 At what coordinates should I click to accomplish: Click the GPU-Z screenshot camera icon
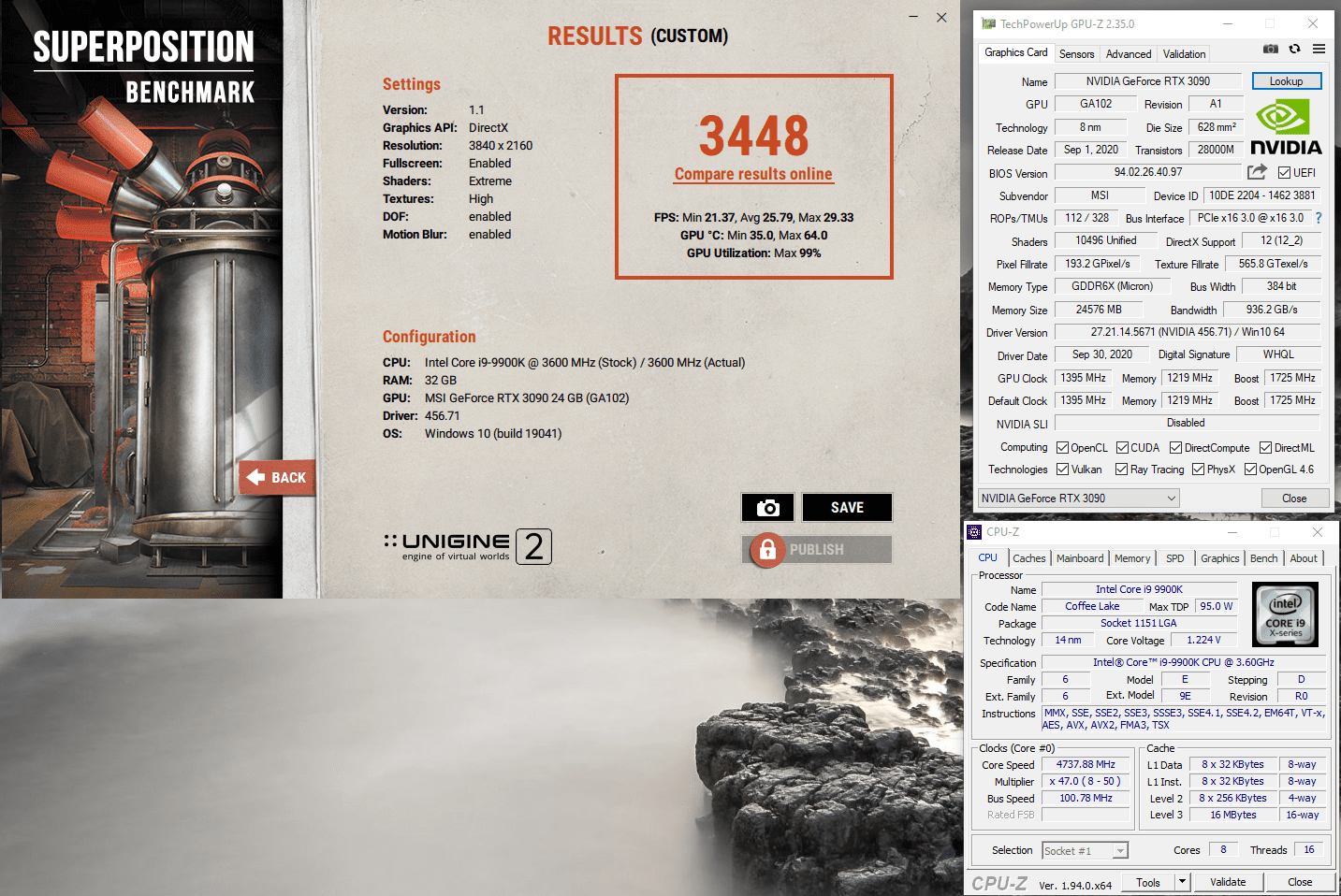coord(1271,49)
